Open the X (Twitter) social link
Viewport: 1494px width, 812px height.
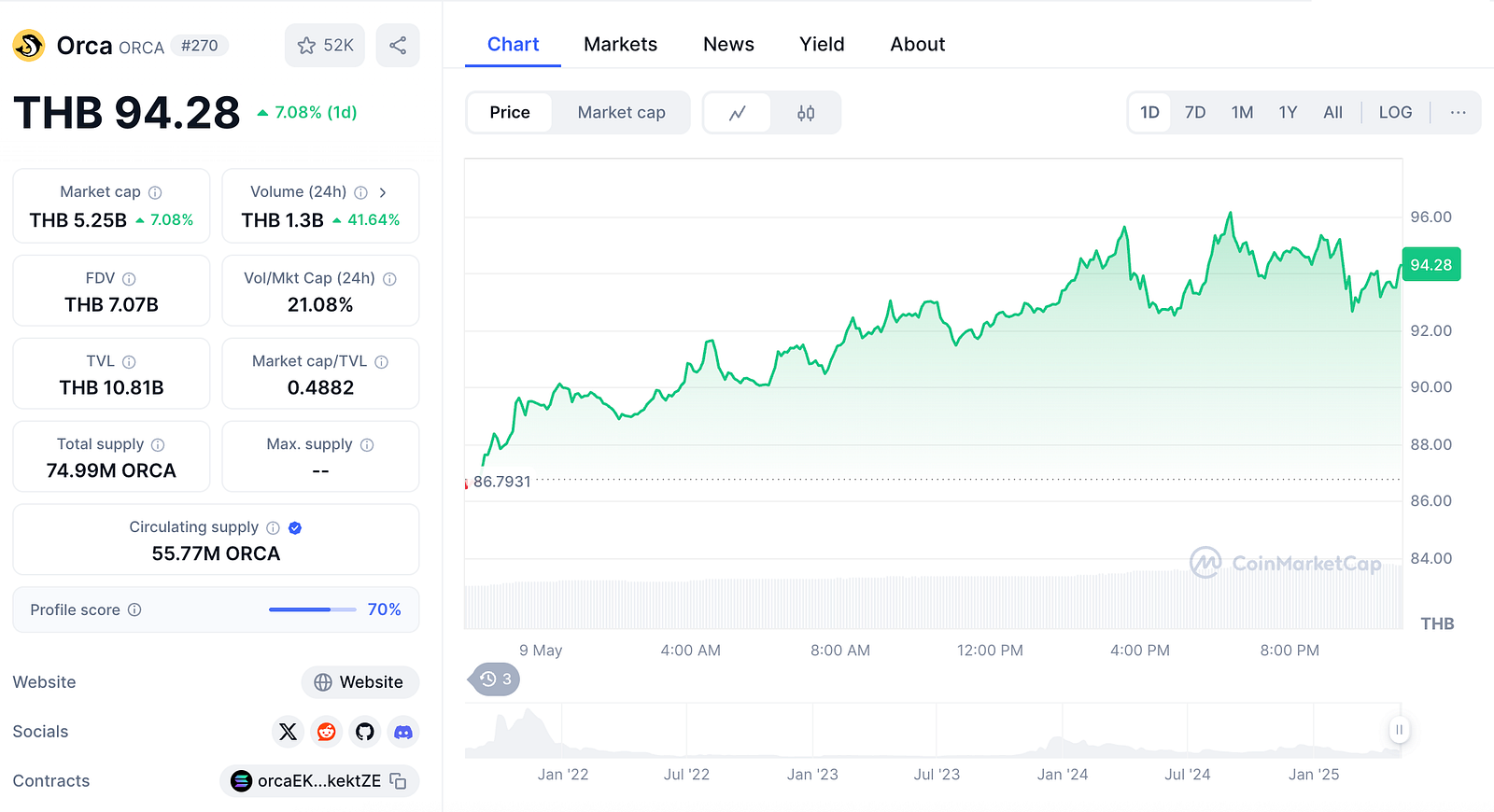click(x=288, y=732)
